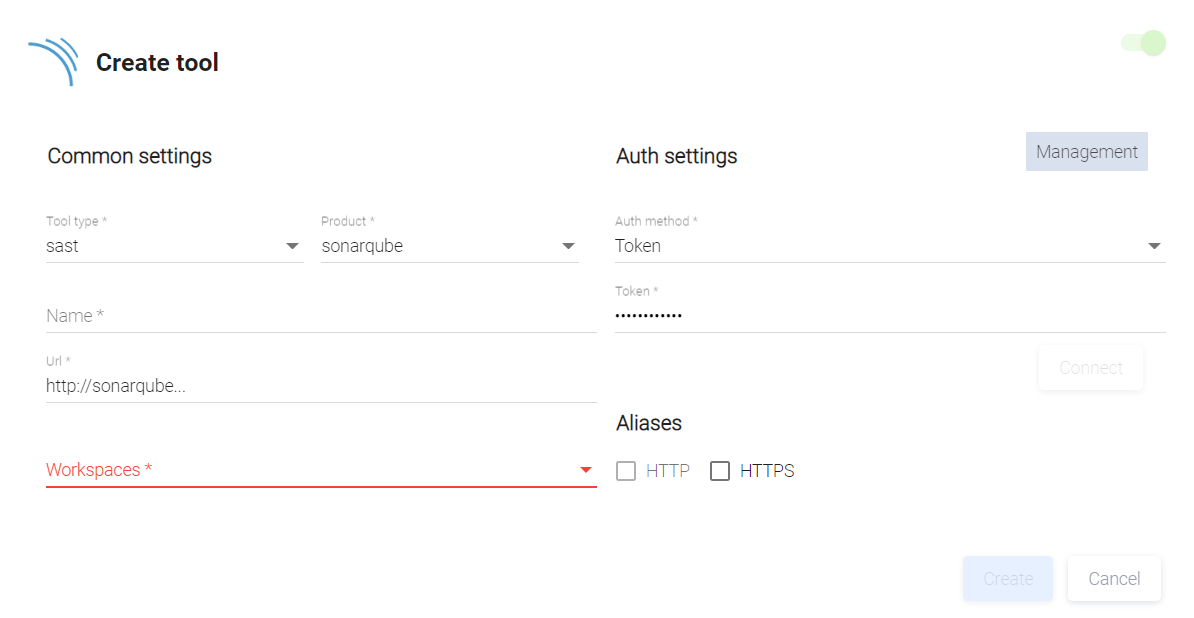The image size is (1194, 618).
Task: Check the HTTP alias checkbox
Action: 626,471
